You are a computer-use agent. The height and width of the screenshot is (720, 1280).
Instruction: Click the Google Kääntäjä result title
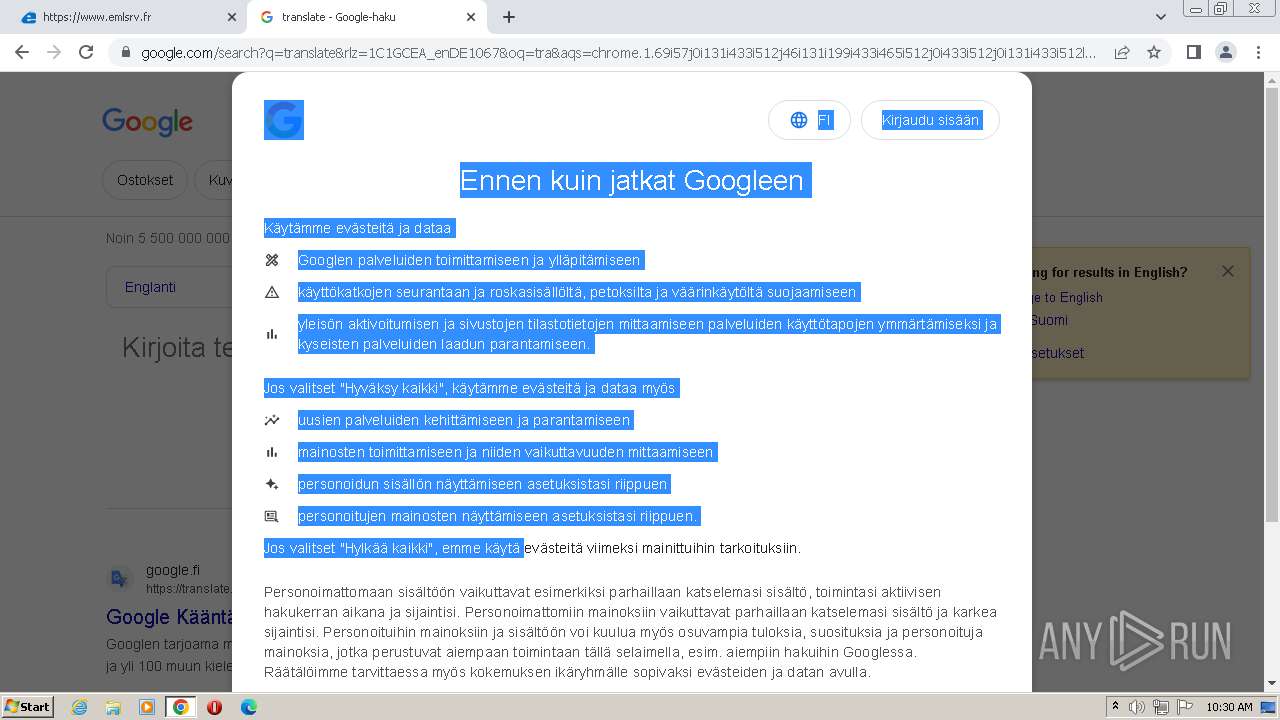169,617
